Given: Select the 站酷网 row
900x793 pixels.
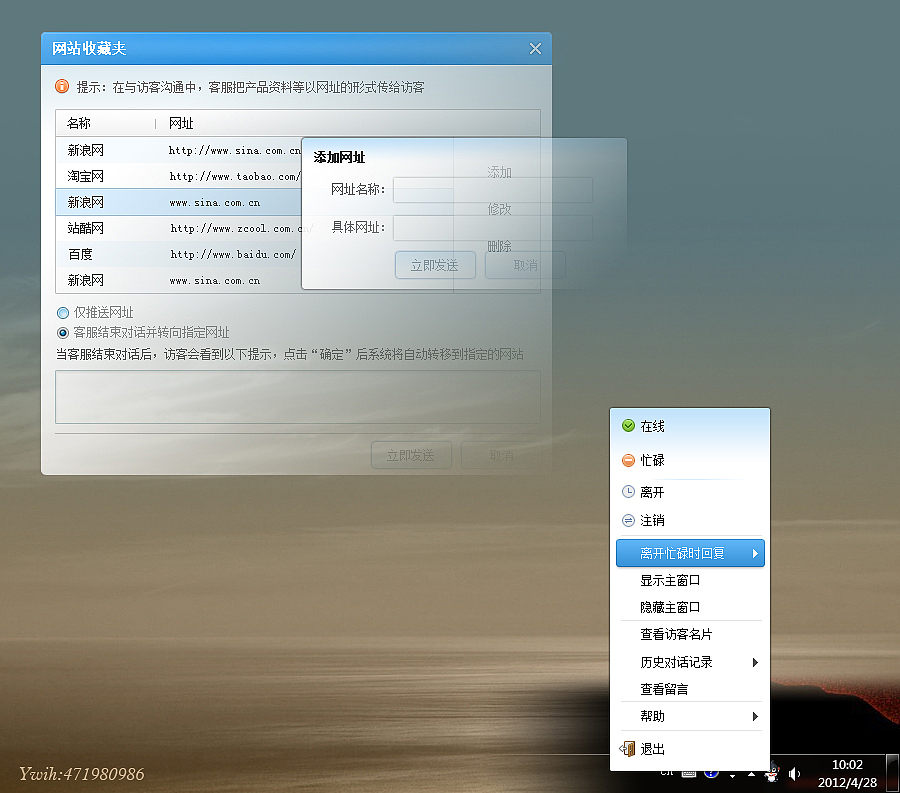Looking at the screenshot, I should tap(179, 228).
